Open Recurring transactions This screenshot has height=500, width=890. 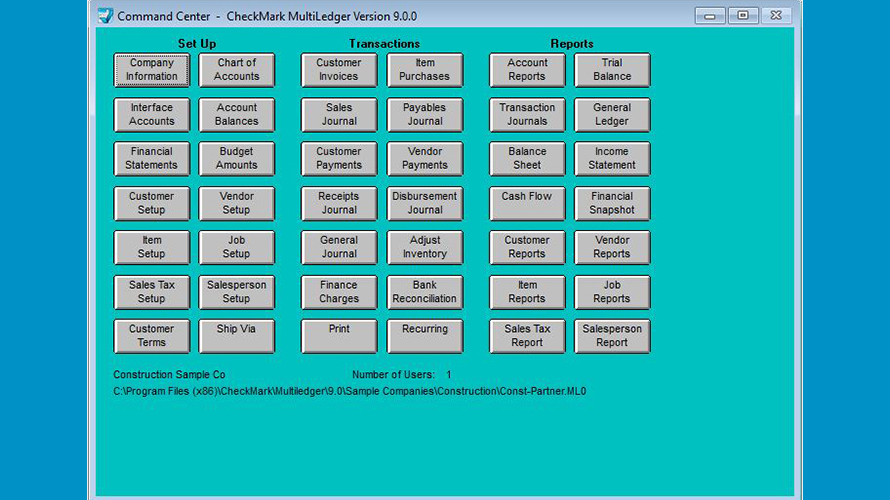(425, 336)
